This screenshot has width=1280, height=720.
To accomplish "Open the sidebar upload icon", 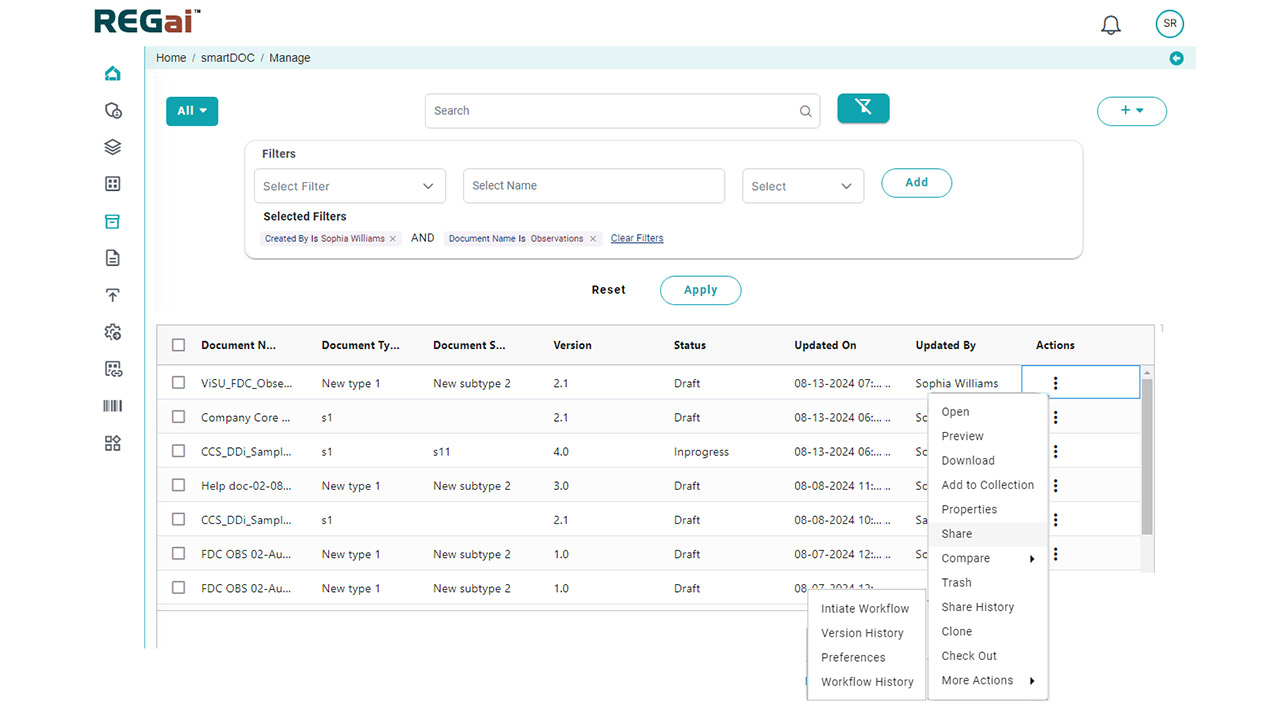I will [113, 295].
